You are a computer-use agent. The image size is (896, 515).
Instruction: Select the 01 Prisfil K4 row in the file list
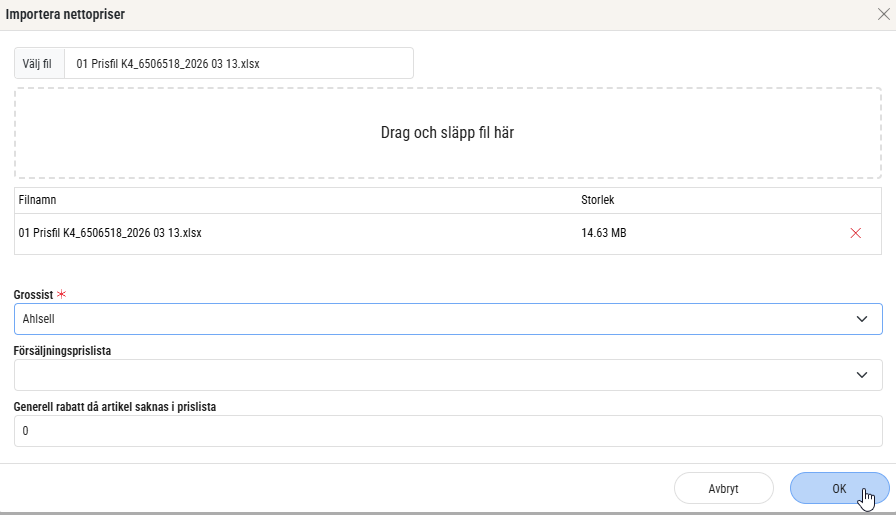[110, 233]
